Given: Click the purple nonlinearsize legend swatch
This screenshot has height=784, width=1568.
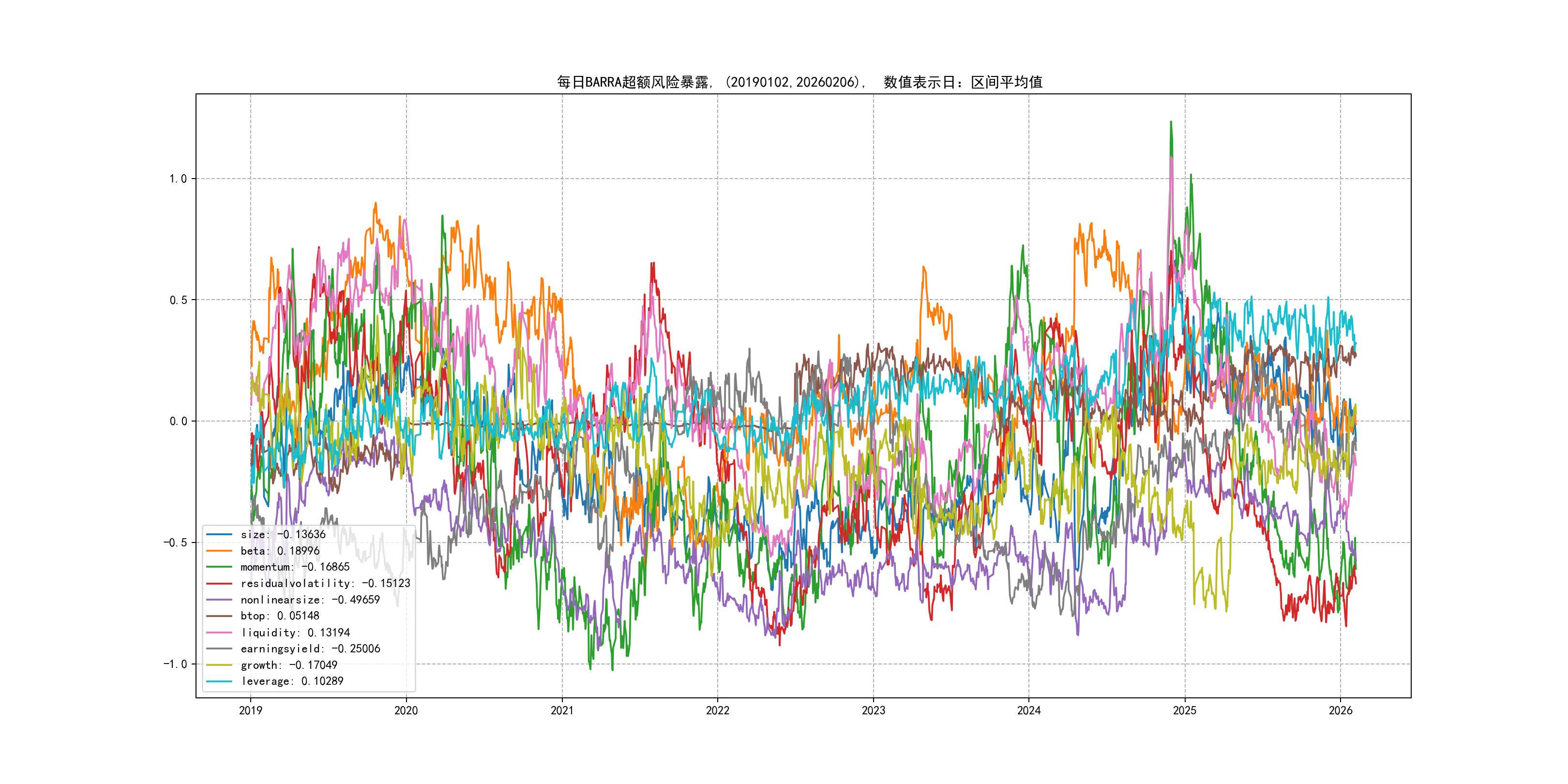Looking at the screenshot, I should (219, 600).
